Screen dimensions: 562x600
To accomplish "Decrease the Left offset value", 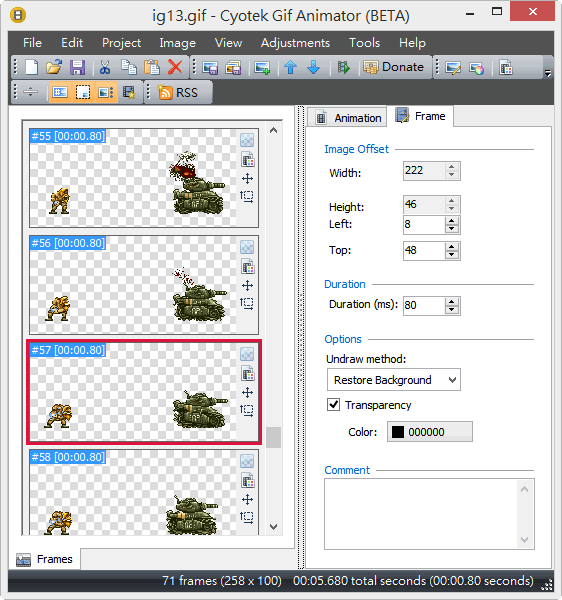I will pyautogui.click(x=452, y=229).
